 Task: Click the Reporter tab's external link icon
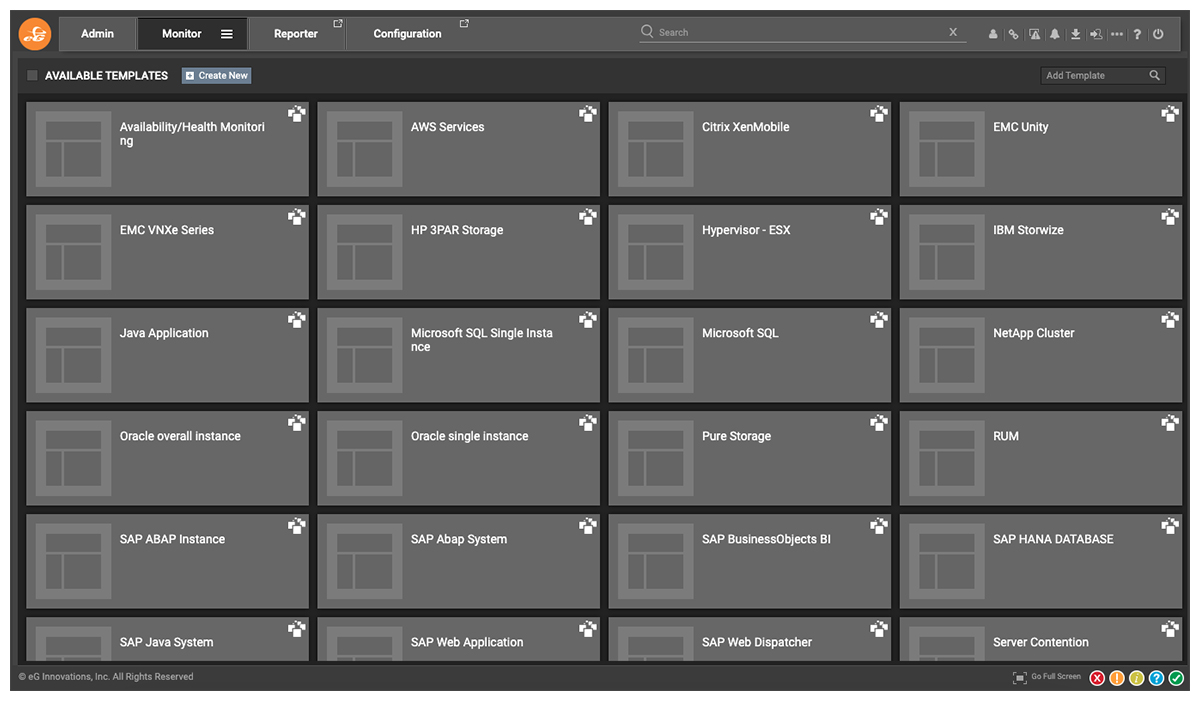[337, 23]
